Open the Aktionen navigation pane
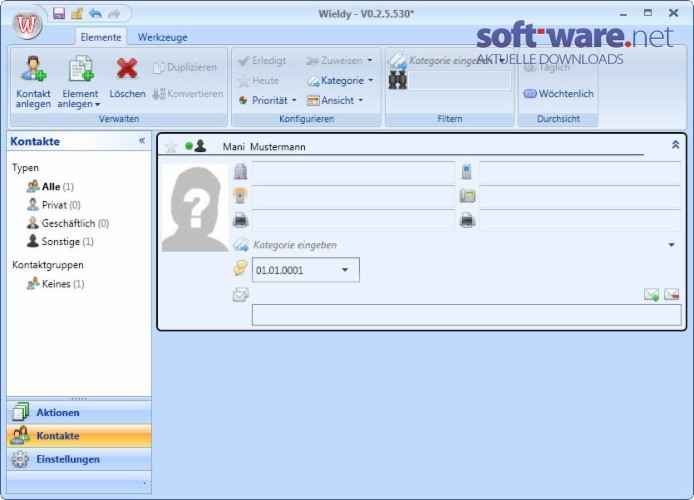Image resolution: width=694 pixels, height=500 pixels. (79, 412)
